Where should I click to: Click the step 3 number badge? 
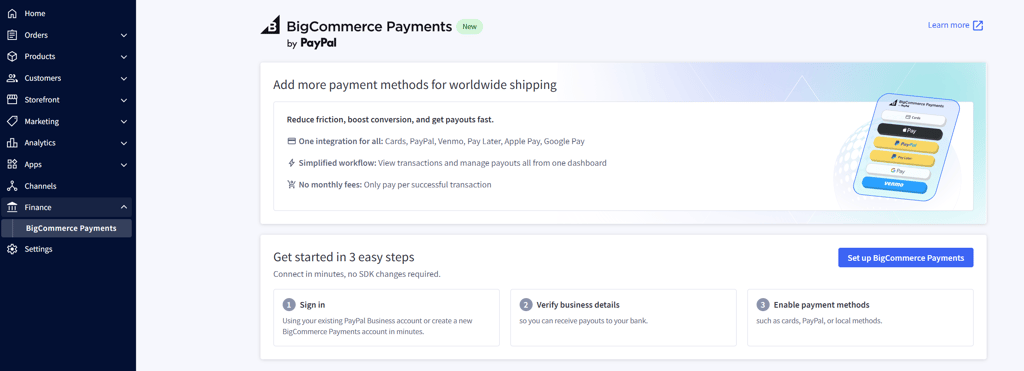coord(763,305)
